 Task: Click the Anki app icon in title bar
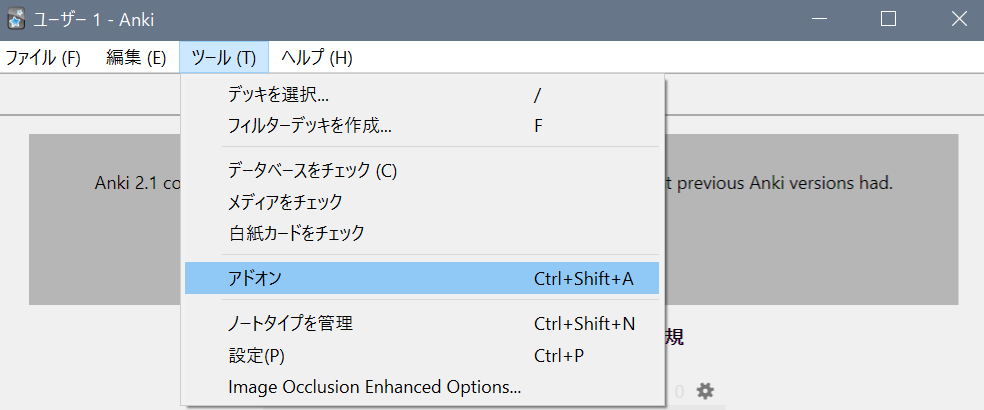16,19
